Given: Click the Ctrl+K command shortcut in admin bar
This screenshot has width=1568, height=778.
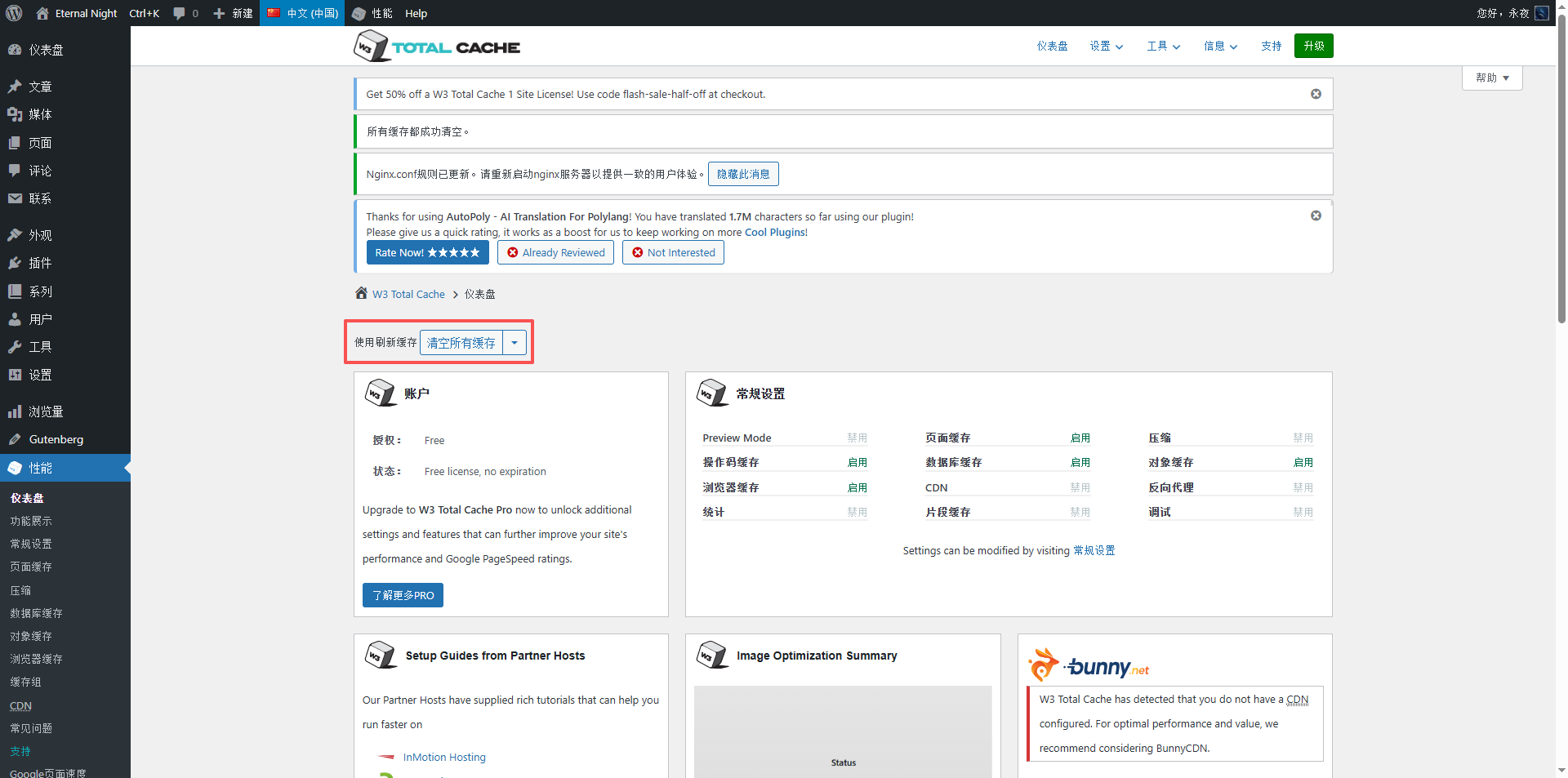Looking at the screenshot, I should click(145, 13).
